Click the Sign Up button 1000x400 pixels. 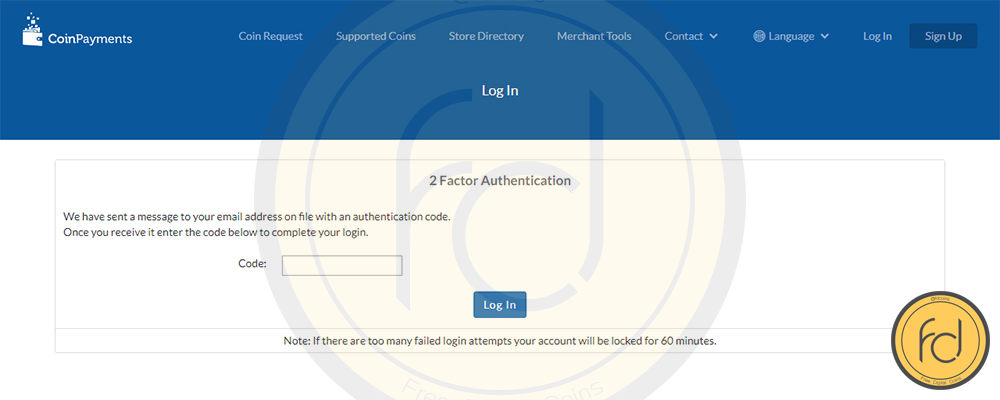click(x=943, y=36)
